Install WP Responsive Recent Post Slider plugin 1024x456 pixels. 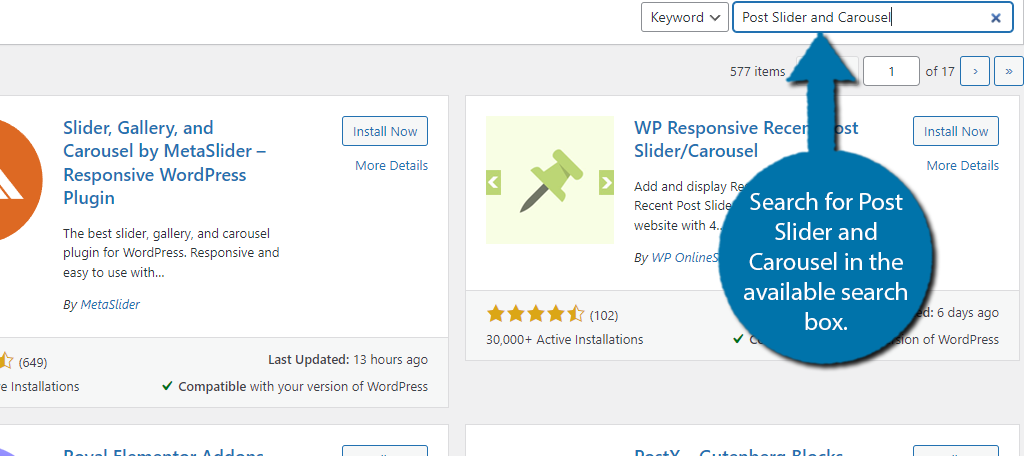point(955,131)
